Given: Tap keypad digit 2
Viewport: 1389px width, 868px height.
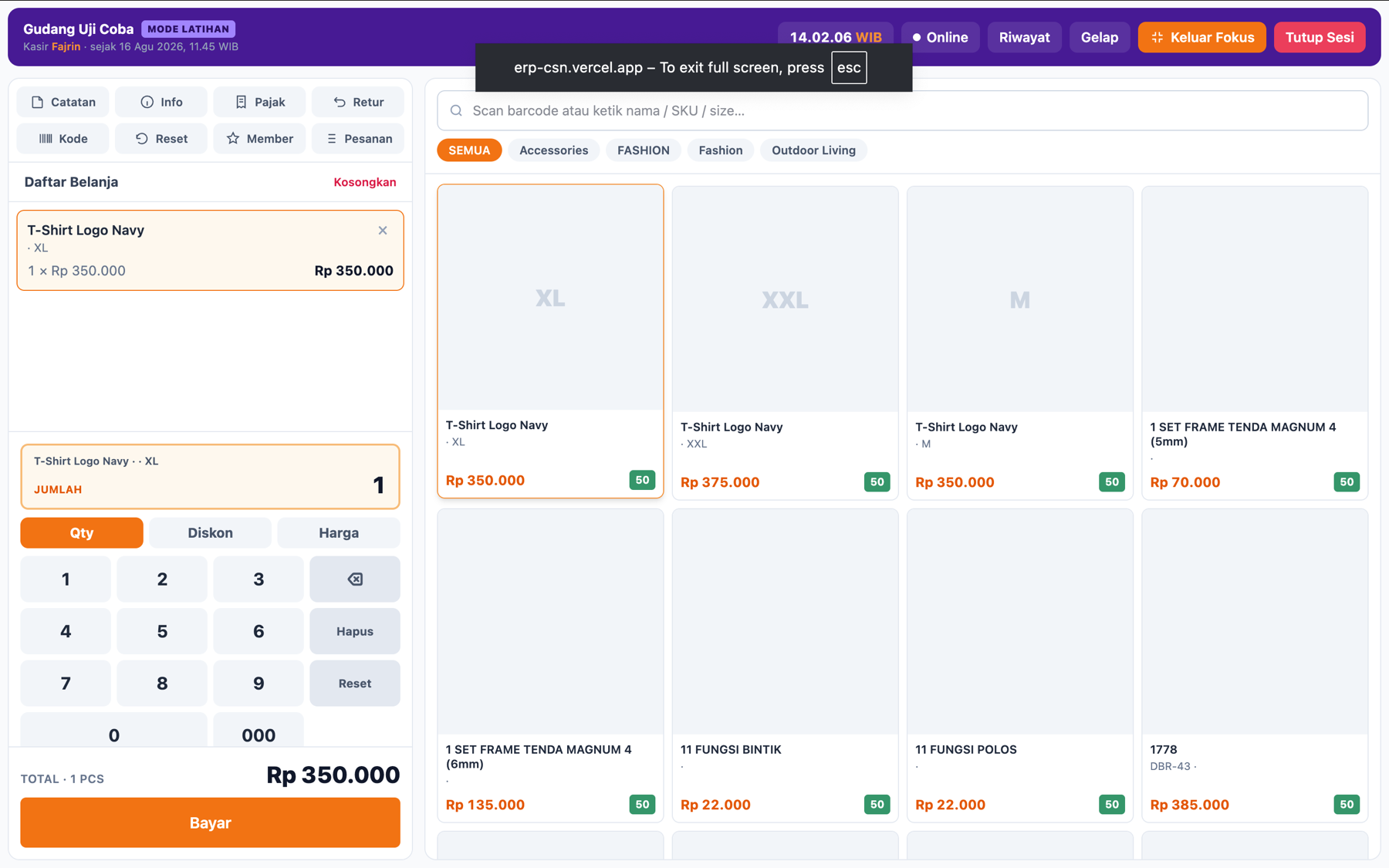Looking at the screenshot, I should 162,579.
